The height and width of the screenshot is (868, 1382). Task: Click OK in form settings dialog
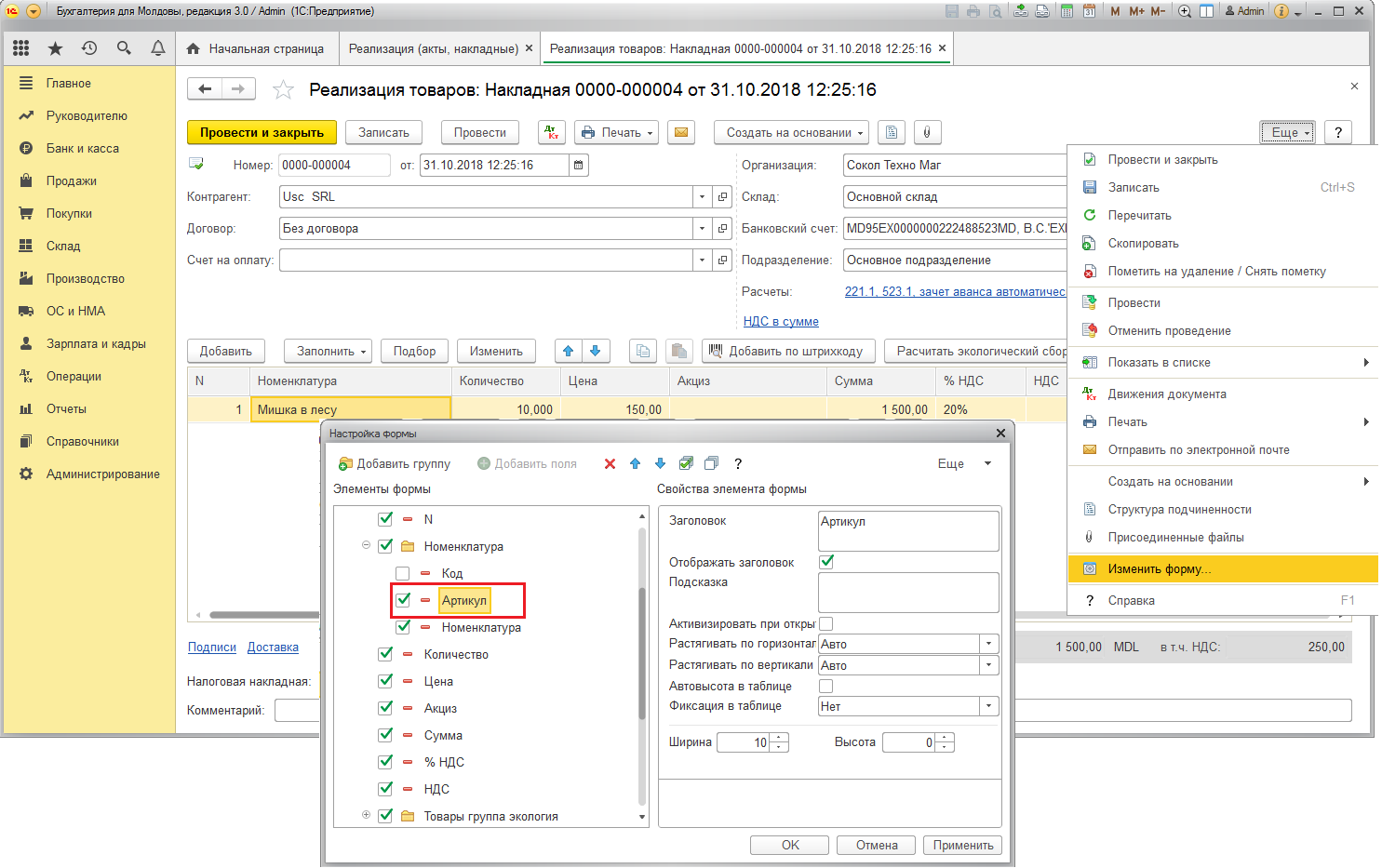790,845
